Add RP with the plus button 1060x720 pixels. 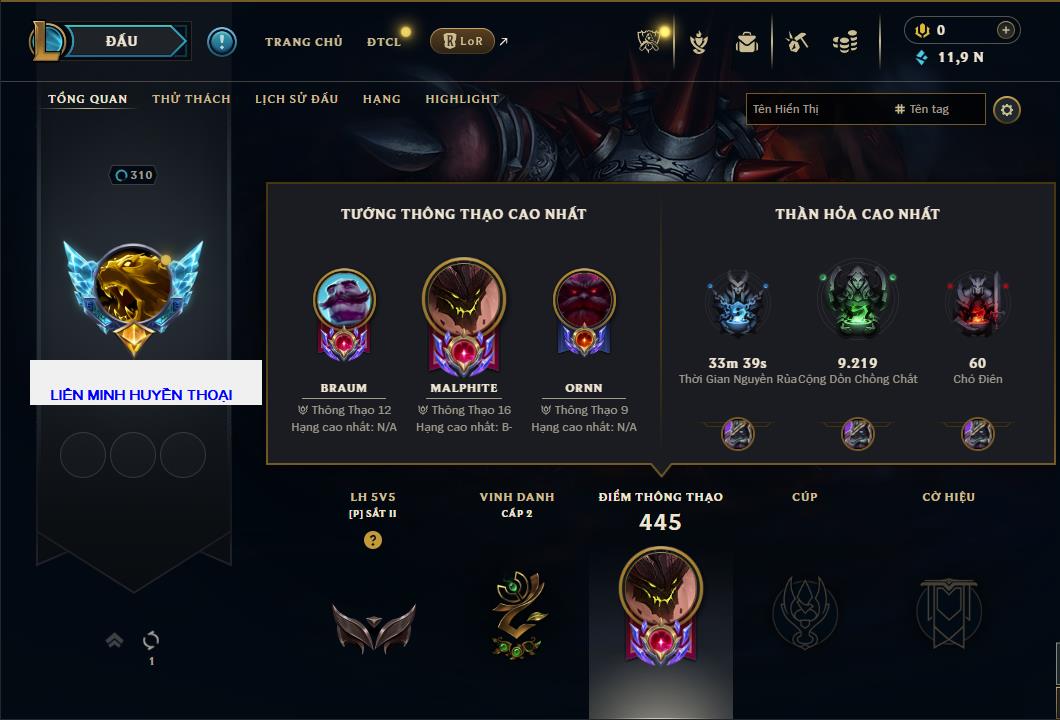click(x=1006, y=30)
